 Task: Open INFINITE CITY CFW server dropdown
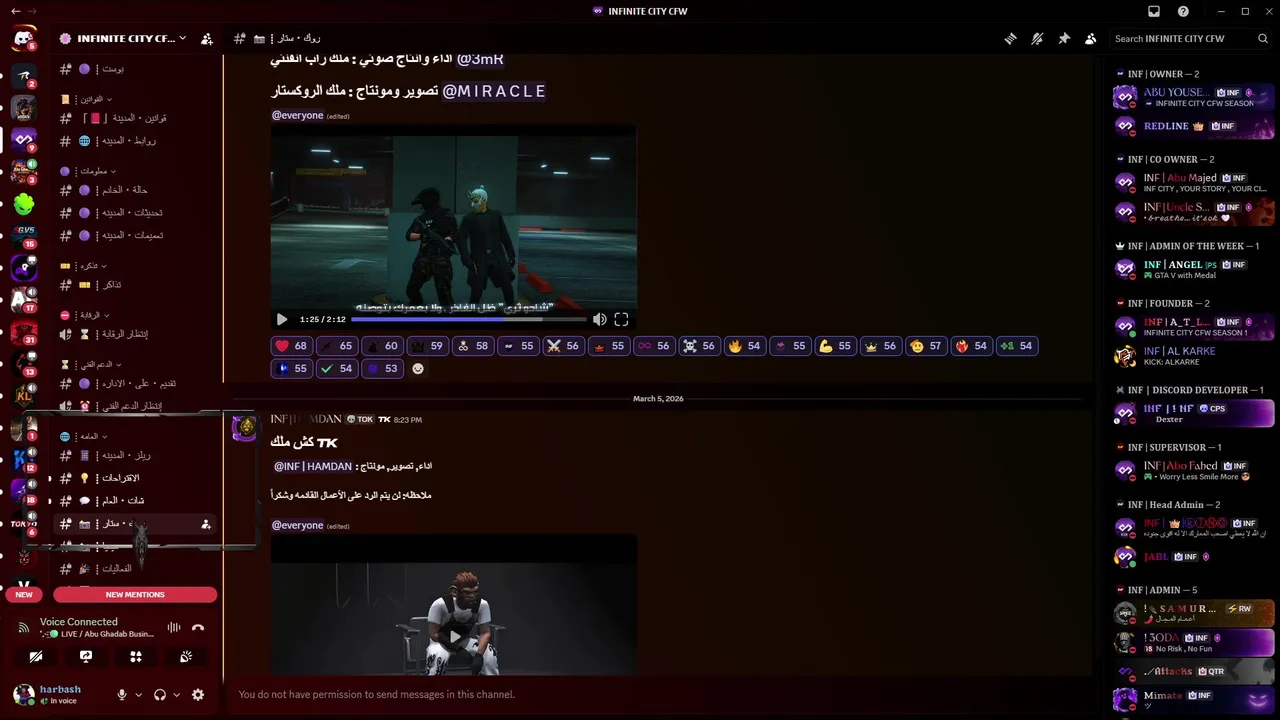coord(123,39)
